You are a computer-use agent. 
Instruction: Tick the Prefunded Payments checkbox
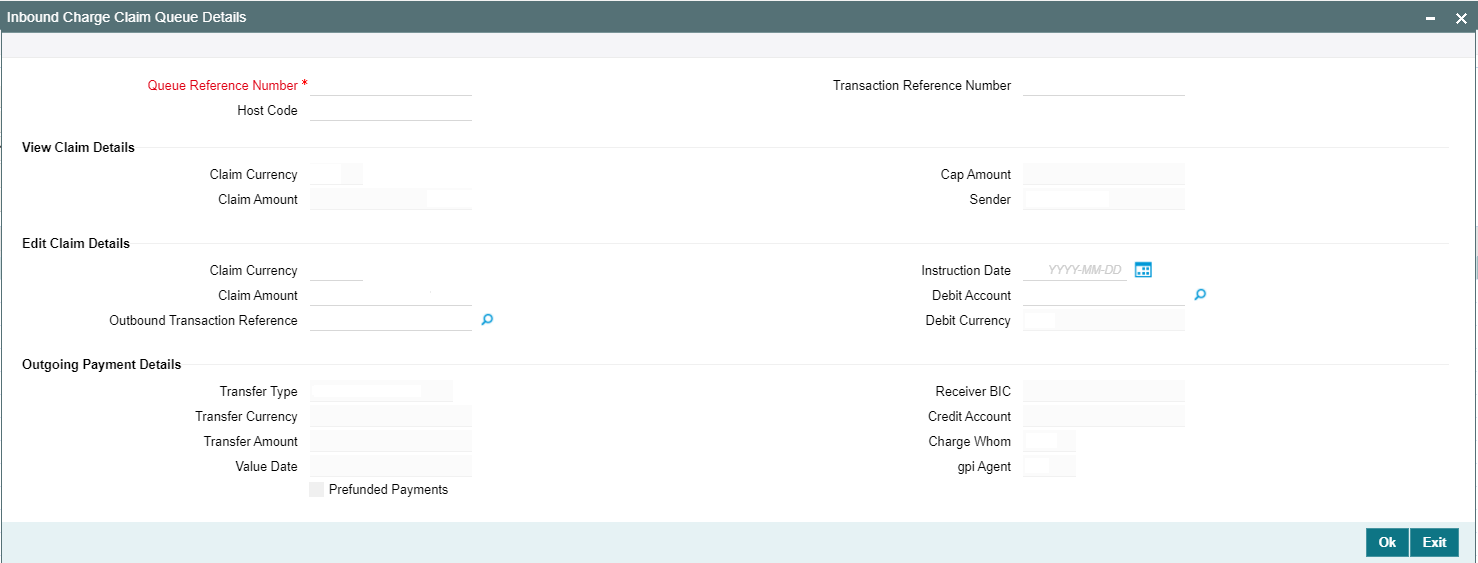click(x=317, y=489)
